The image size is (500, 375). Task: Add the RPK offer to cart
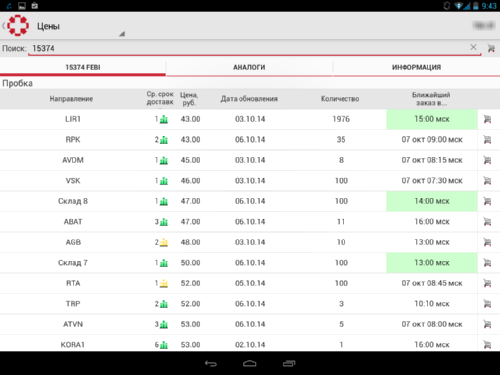click(x=487, y=140)
